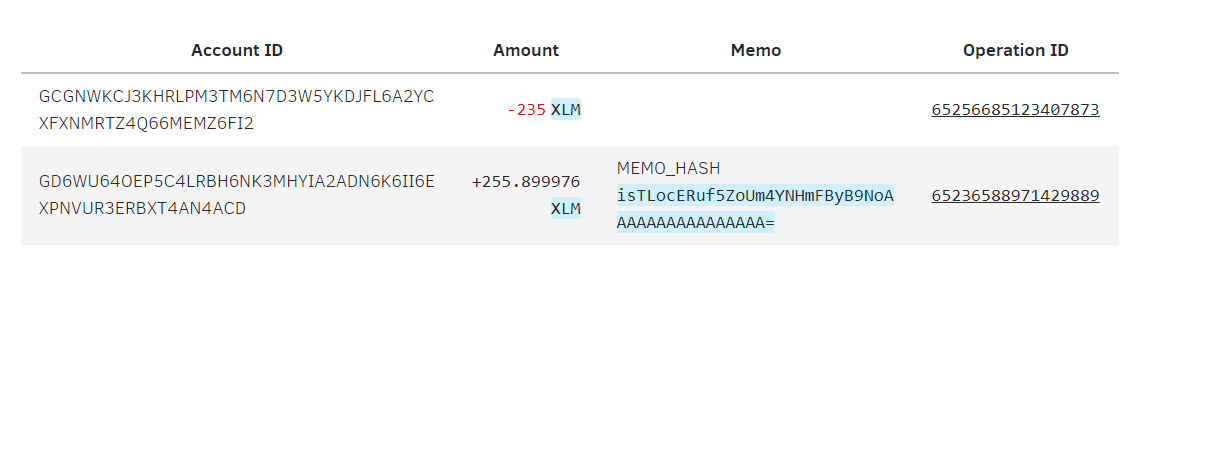Click account ID line starting with GD6WU64OEP5C
Image resolution: width=1207 pixels, height=460 pixels.
pyautogui.click(x=237, y=181)
